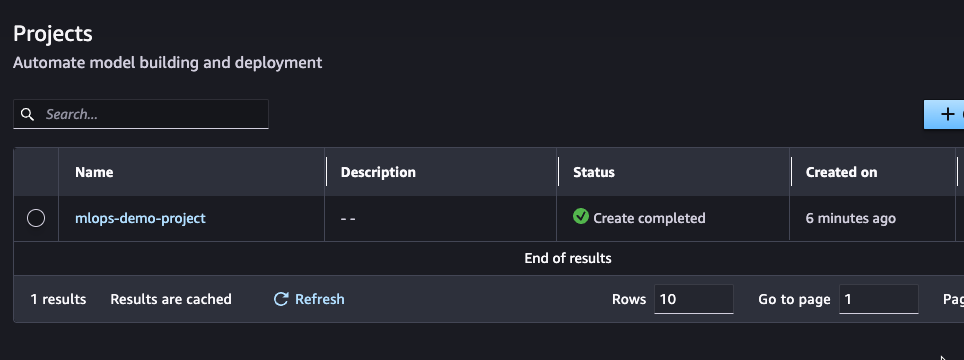964x360 pixels.
Task: Click the green checkmark status icon
Action: tap(580, 216)
